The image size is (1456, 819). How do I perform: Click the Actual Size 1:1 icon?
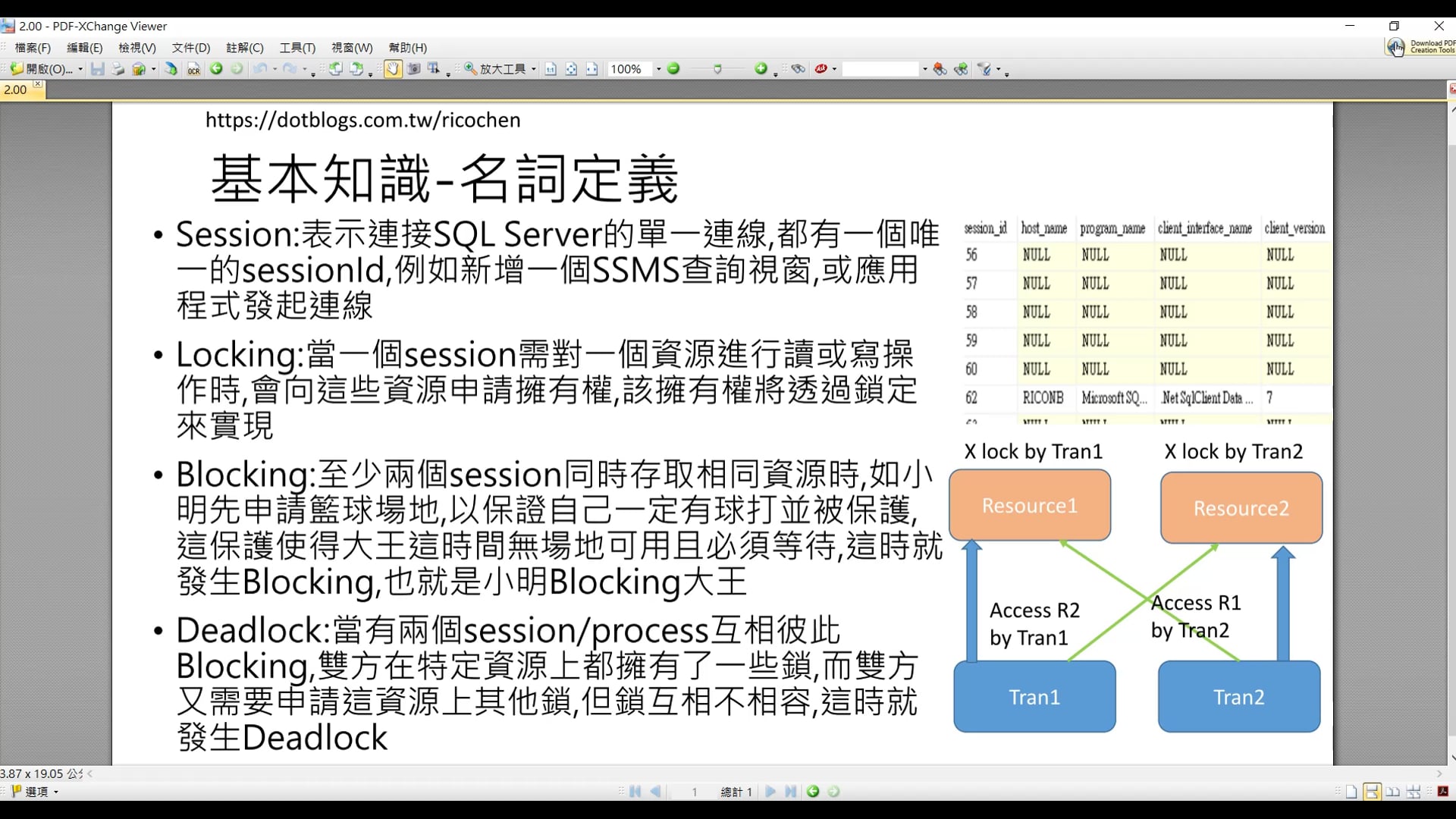(551, 69)
